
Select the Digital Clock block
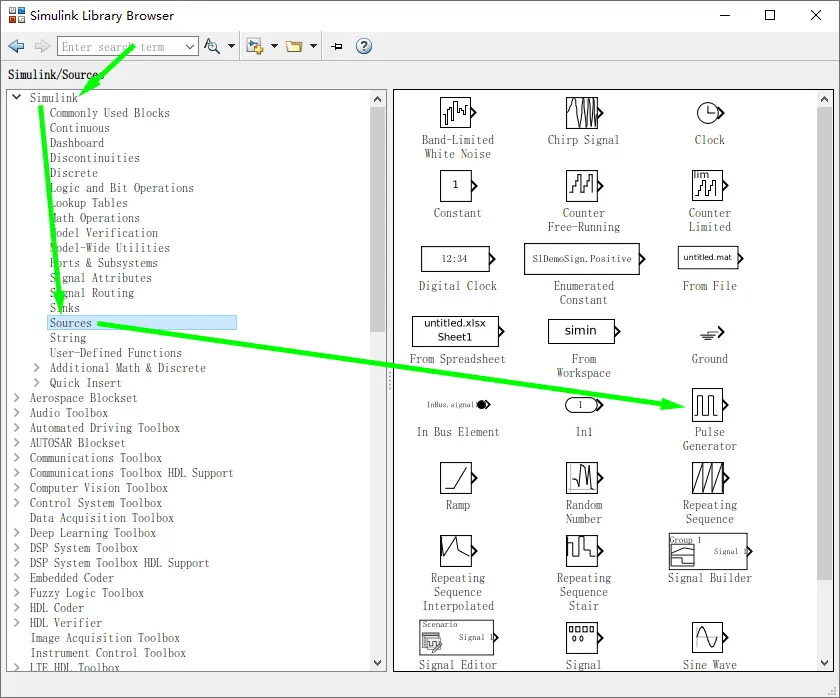[x=458, y=259]
